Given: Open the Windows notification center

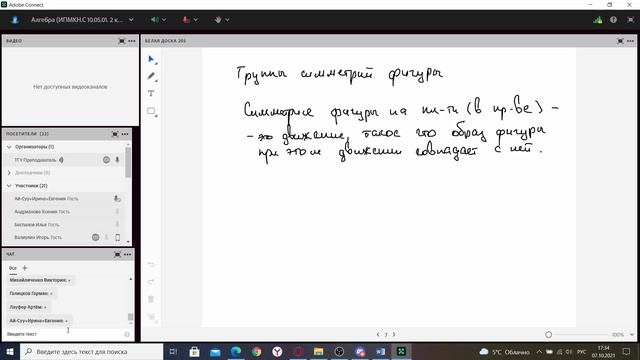Looking at the screenshot, I should pos(627,351).
